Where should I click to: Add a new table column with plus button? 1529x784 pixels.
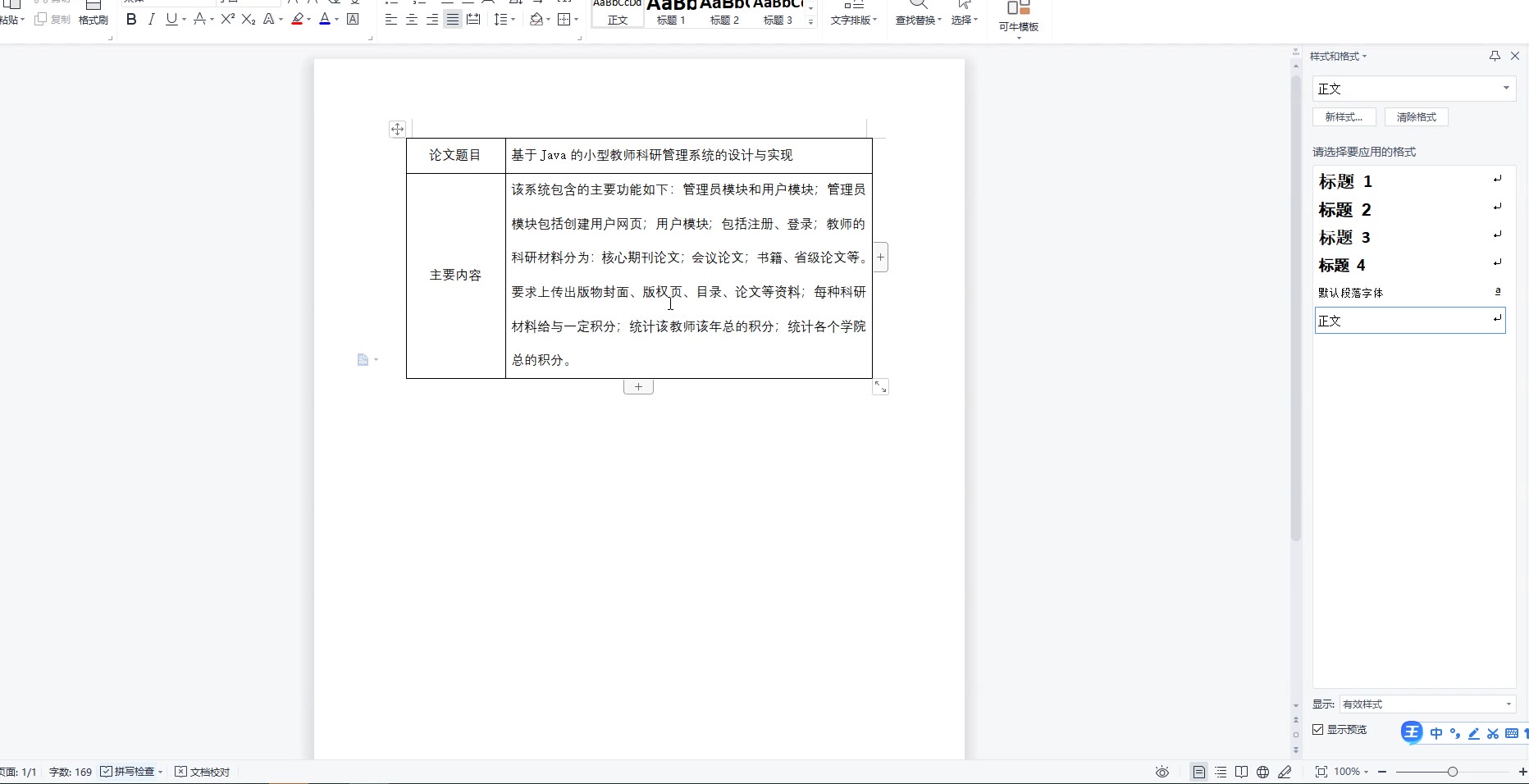pos(880,257)
